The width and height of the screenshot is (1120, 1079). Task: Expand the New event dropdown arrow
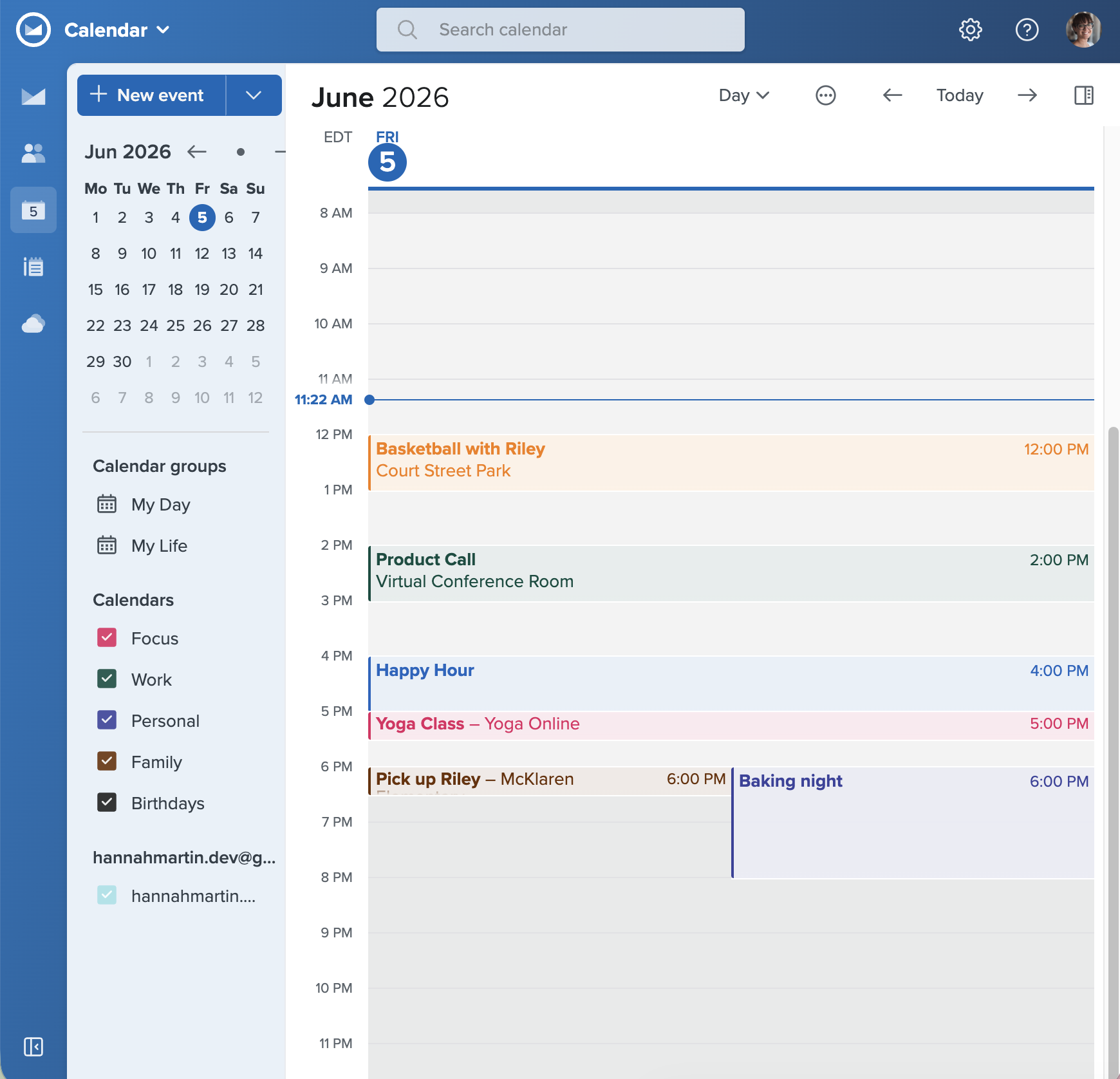pos(254,95)
